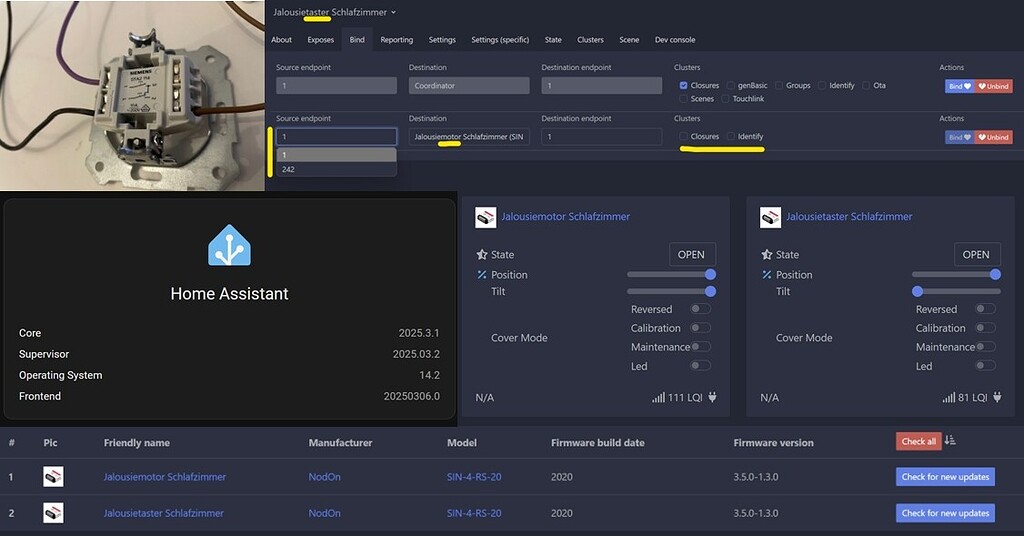Switch to the Reporting tab

pyautogui.click(x=396, y=40)
